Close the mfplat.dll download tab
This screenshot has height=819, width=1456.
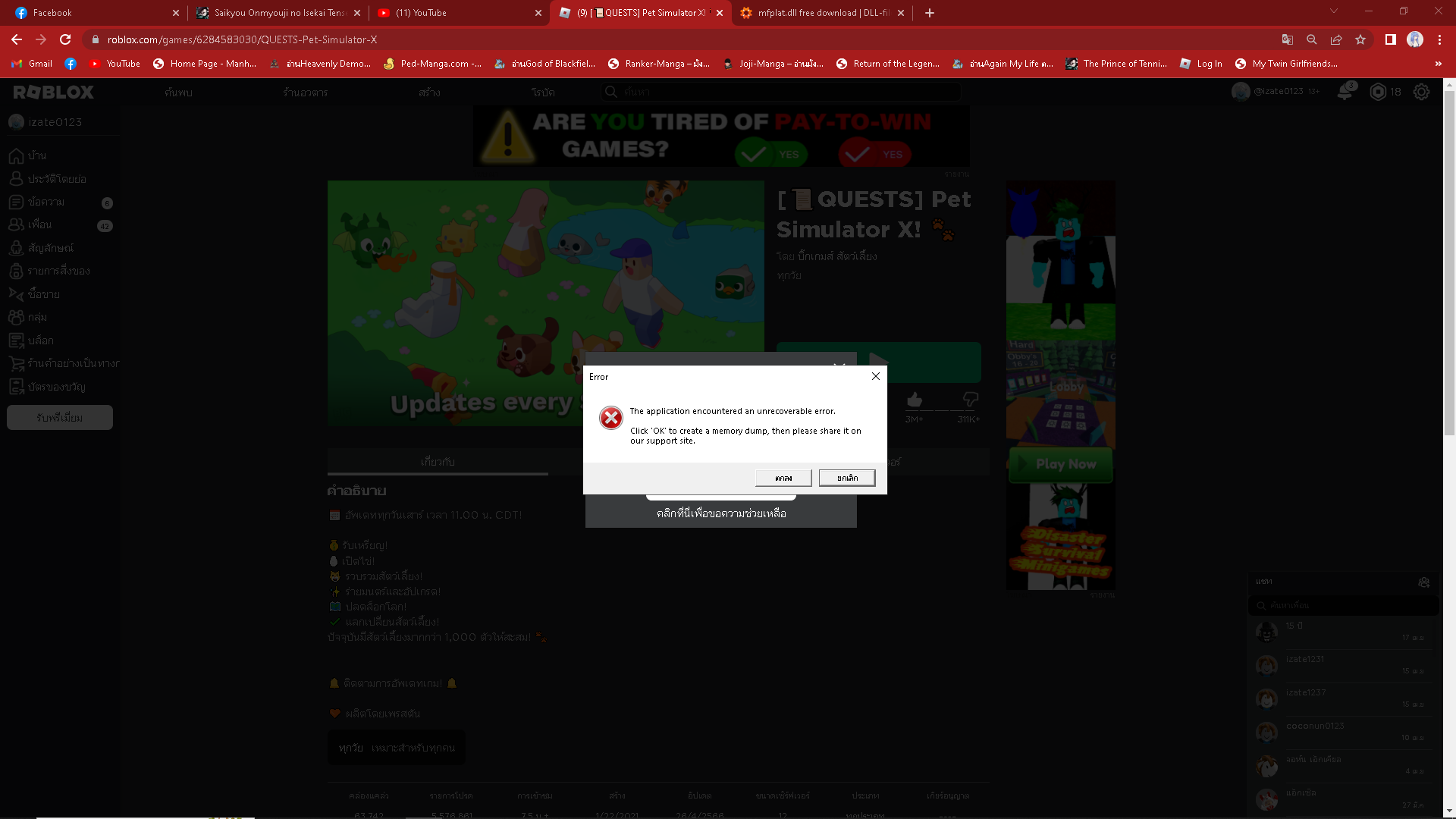[901, 13]
